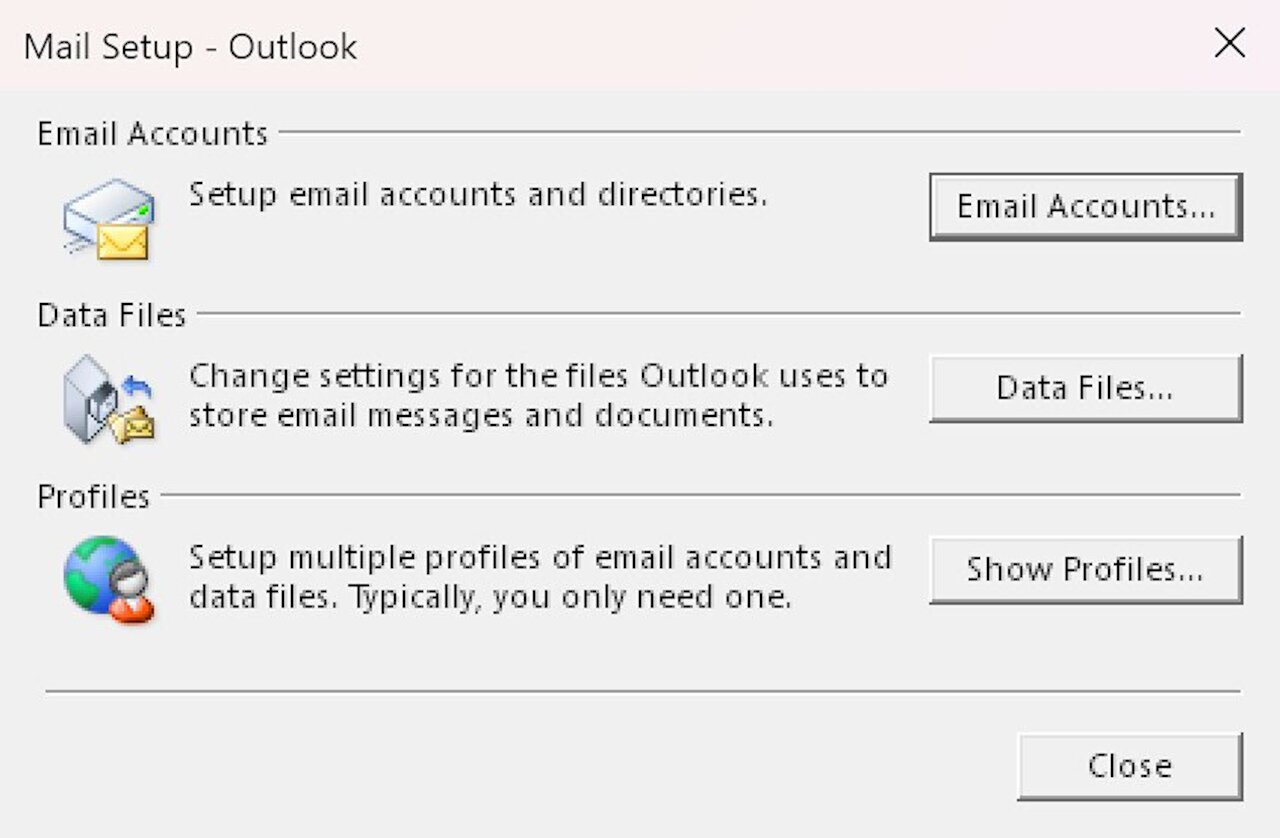Click the Close button at the bottom
1280x838 pixels.
[1129, 765]
